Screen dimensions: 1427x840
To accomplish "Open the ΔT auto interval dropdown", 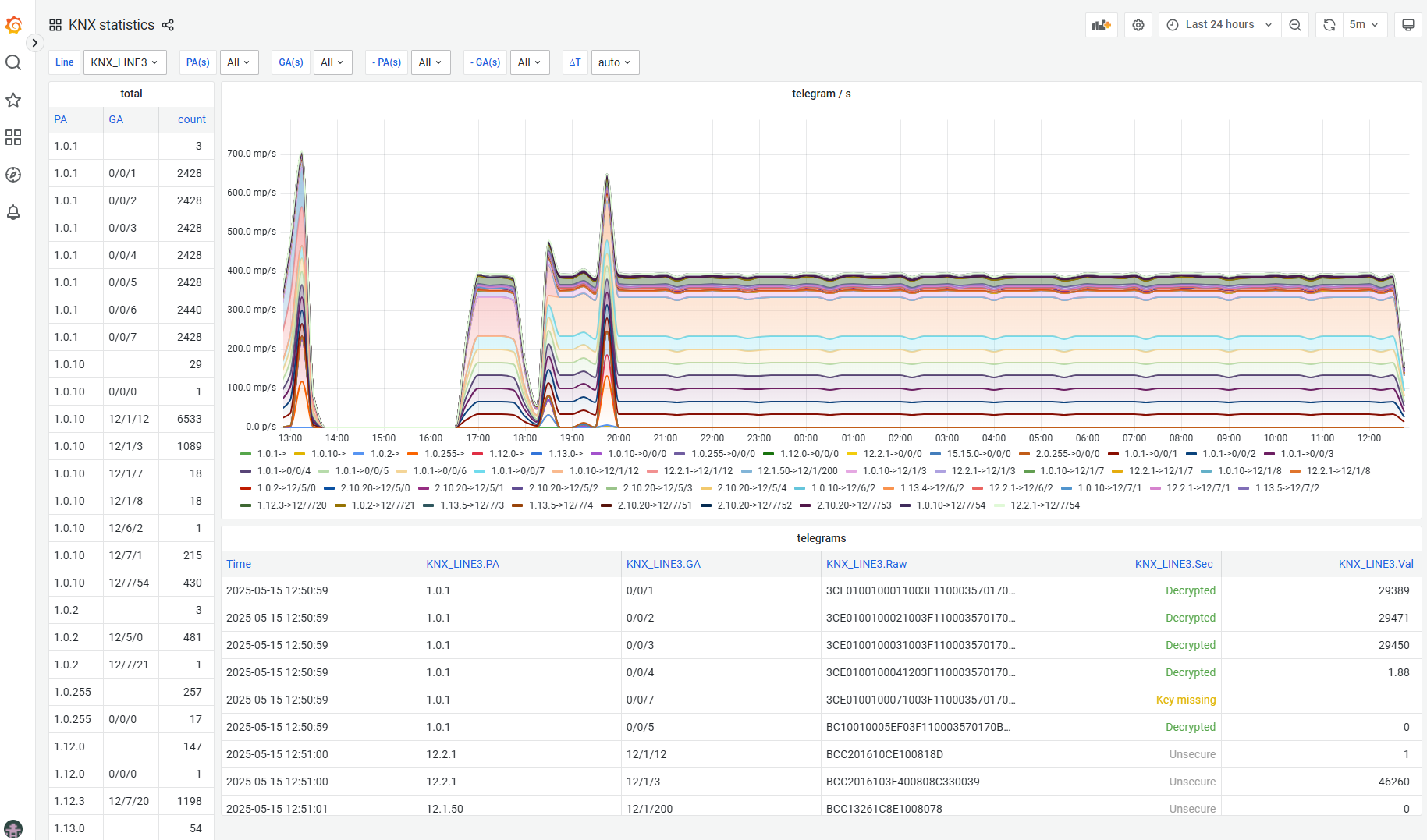I will point(615,62).
